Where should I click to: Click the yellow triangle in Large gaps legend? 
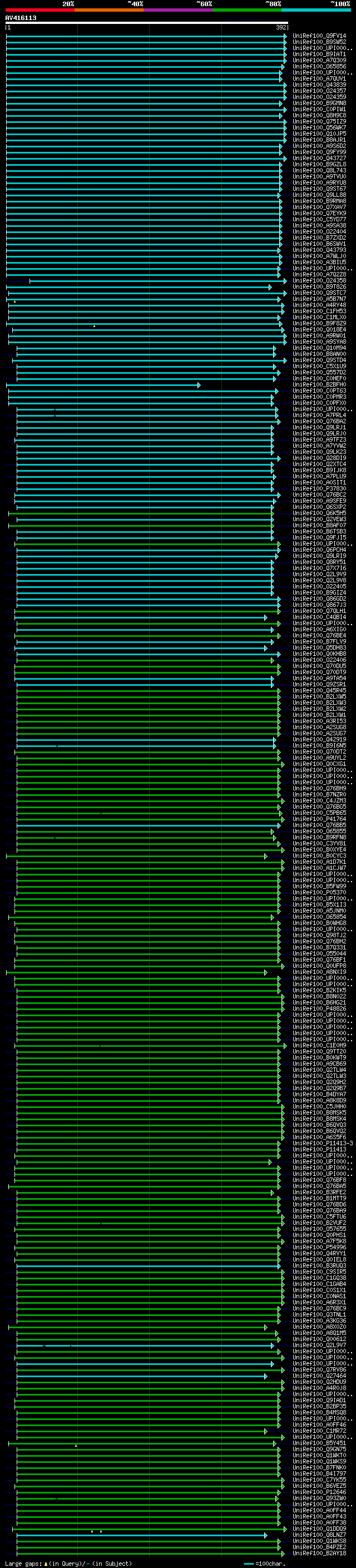[46, 1563]
